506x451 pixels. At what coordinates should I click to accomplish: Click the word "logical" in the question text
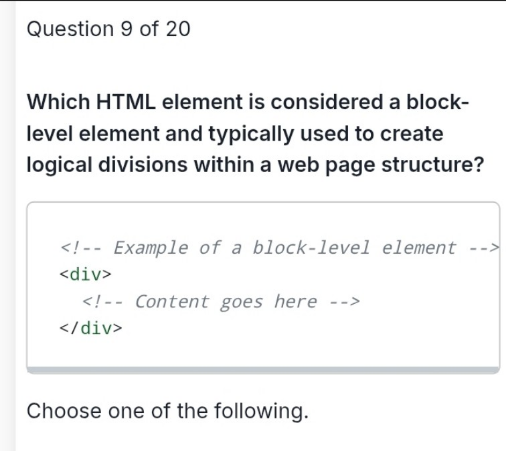click(59, 165)
